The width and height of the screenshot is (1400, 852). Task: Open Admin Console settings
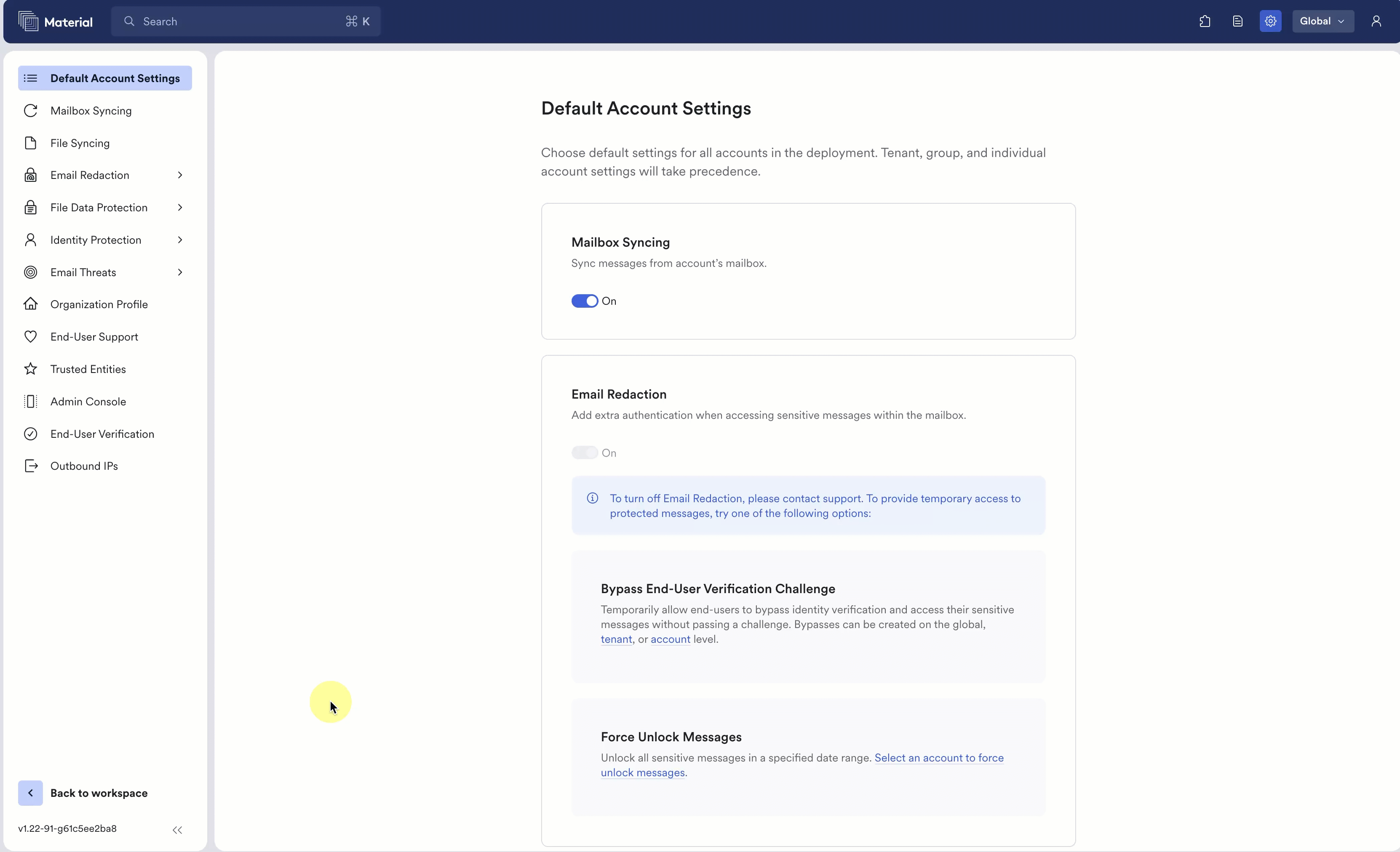(x=105, y=402)
